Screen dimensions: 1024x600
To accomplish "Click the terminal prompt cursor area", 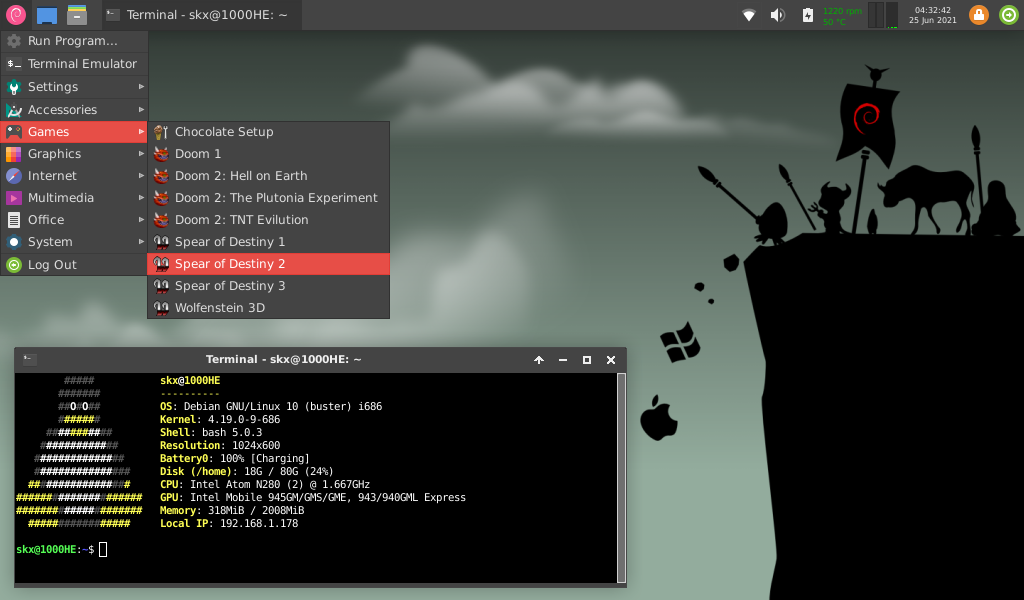I will click(x=103, y=549).
